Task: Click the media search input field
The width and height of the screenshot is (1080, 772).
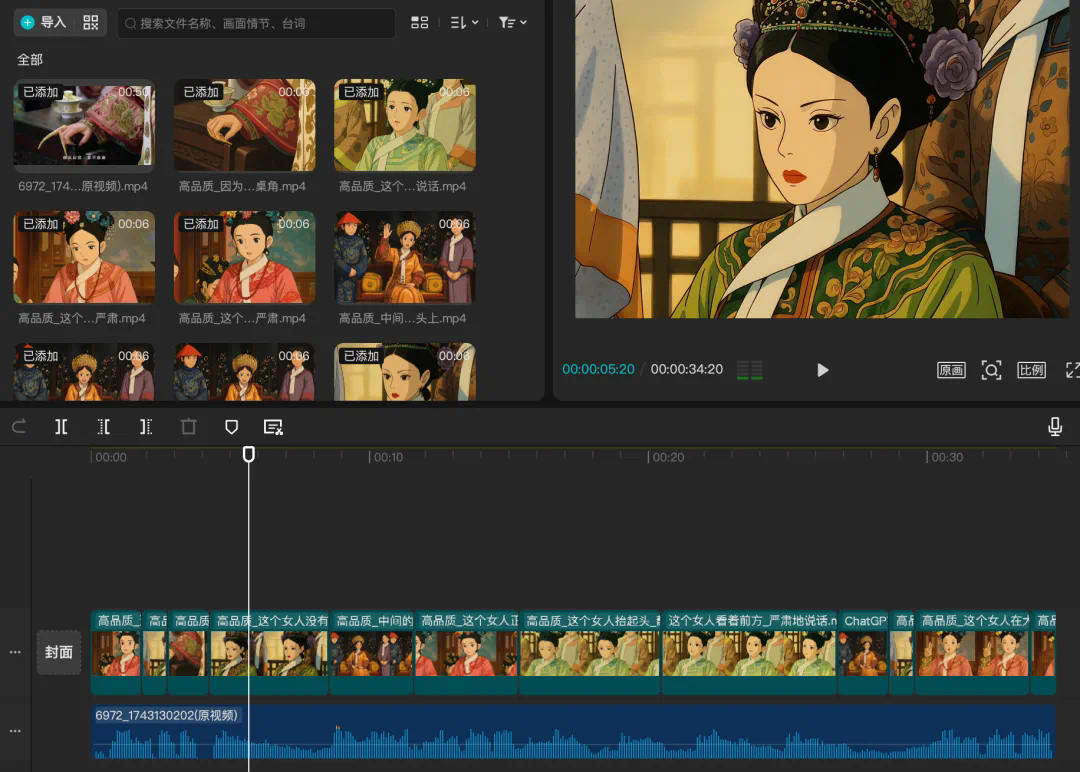Action: click(x=256, y=23)
